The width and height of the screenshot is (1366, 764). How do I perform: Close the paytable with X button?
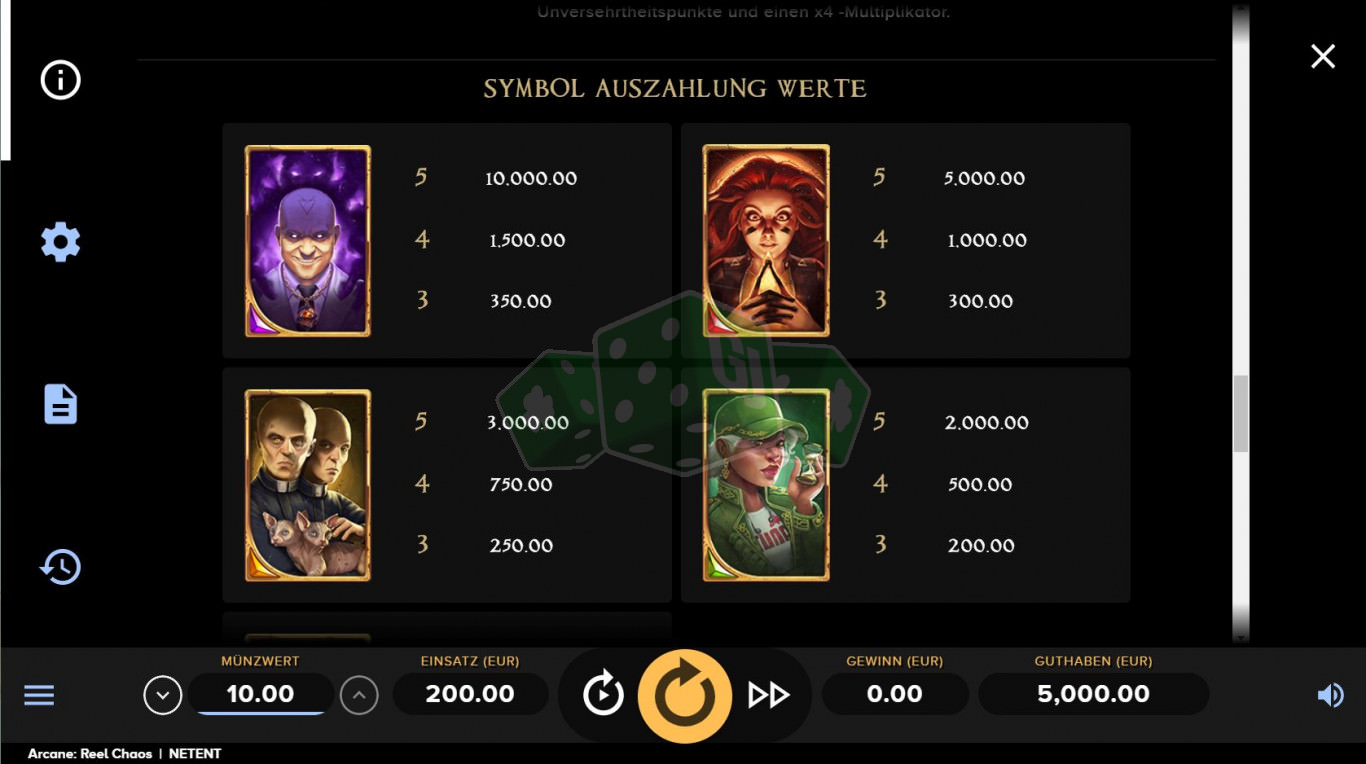pyautogui.click(x=1323, y=56)
